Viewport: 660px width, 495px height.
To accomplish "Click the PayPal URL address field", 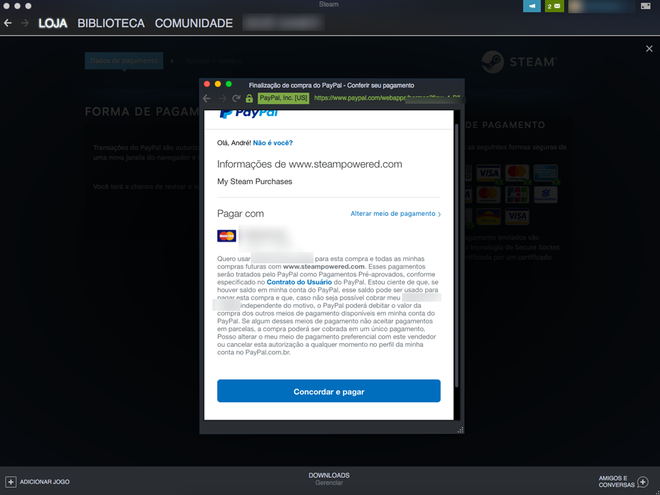I will [x=387, y=98].
